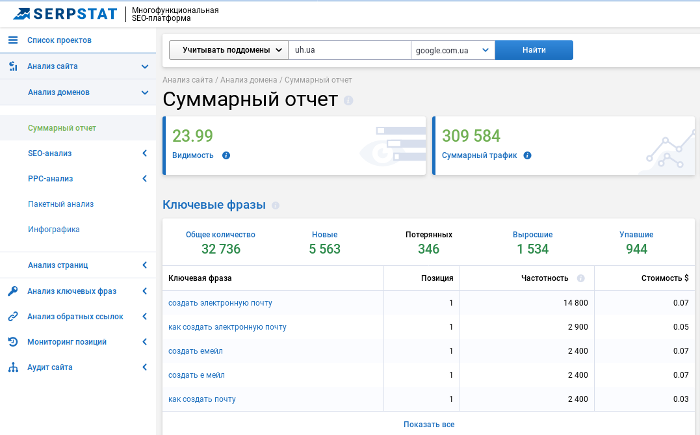Click the sitemap icon for Аудит сайта
The height and width of the screenshot is (435, 700).
(x=13, y=367)
